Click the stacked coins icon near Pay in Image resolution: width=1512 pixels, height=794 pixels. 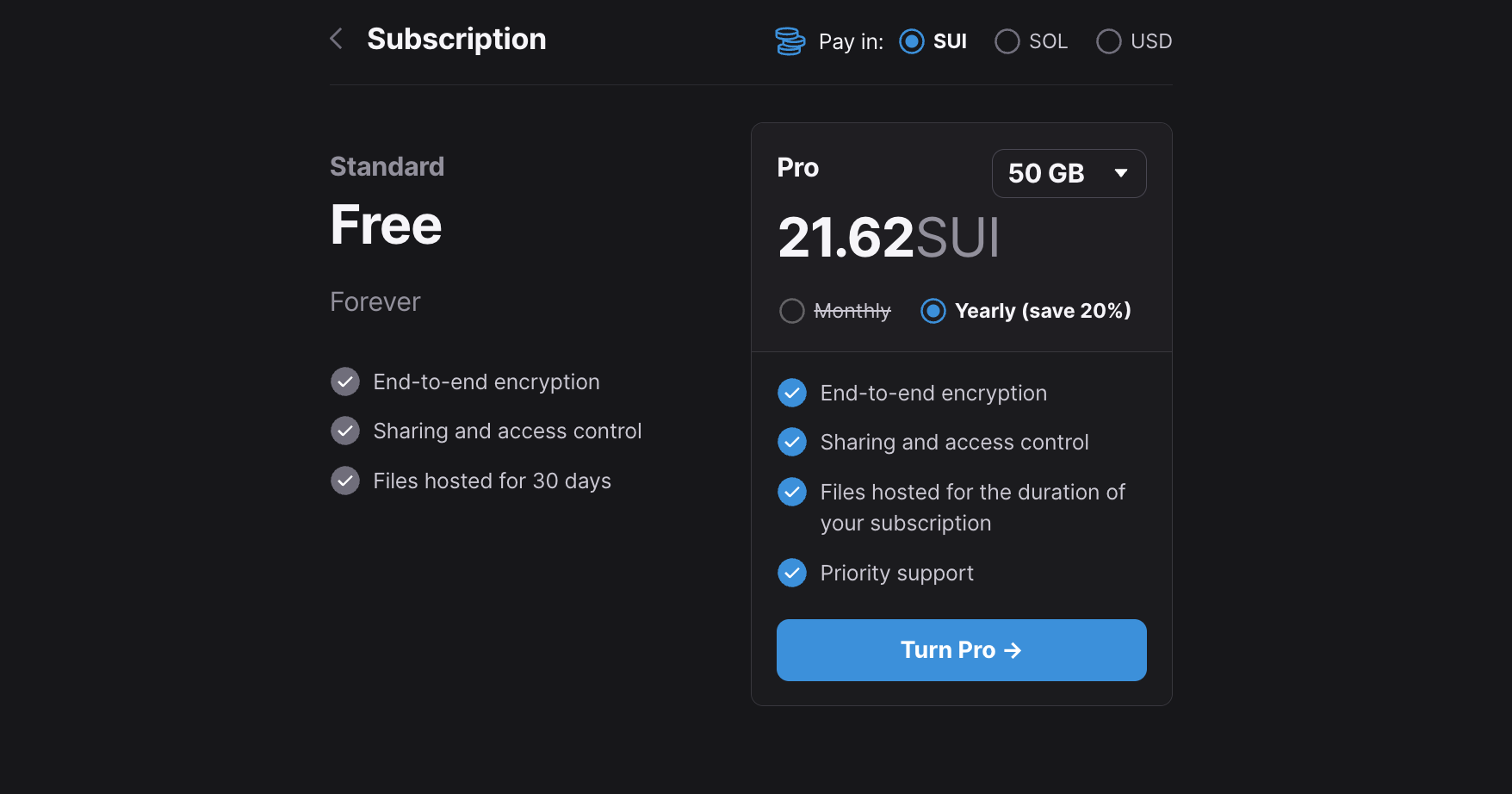click(790, 41)
